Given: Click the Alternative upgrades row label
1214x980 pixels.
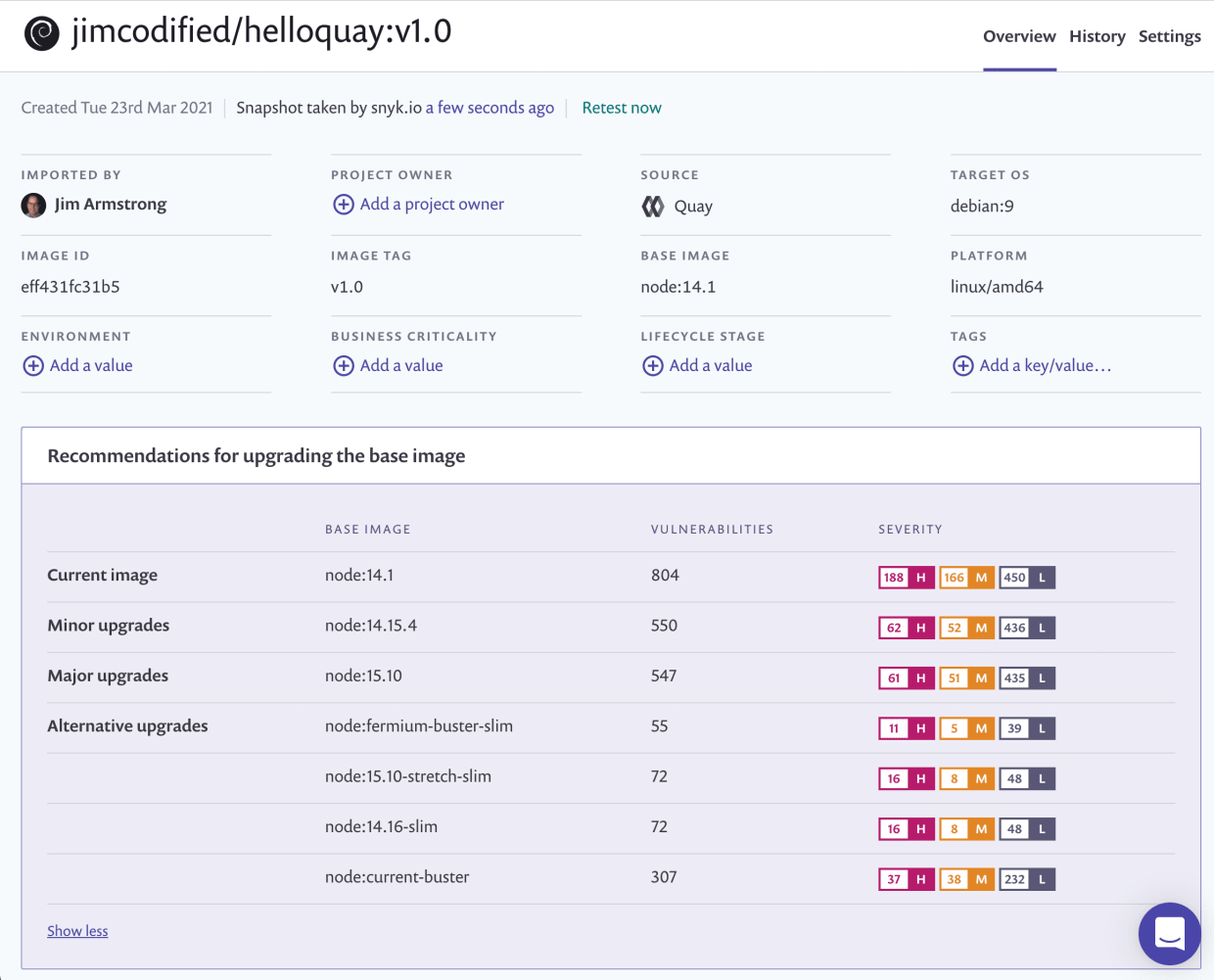Looking at the screenshot, I should [x=127, y=726].
